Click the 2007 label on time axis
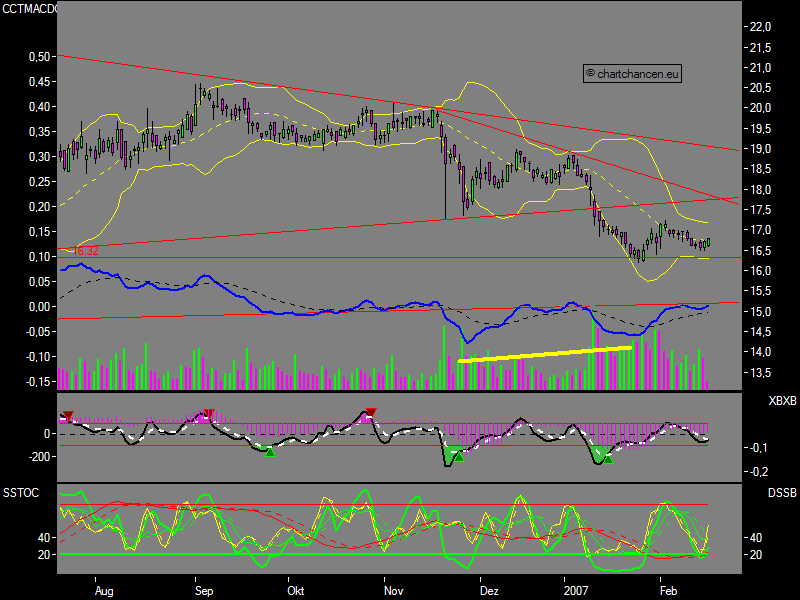The image size is (800, 600). tap(578, 591)
